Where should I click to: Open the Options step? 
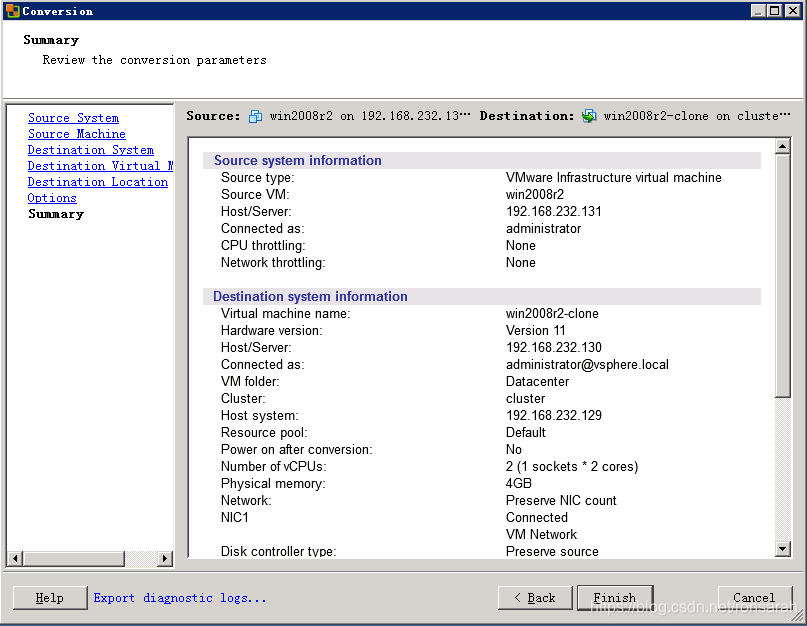[52, 198]
